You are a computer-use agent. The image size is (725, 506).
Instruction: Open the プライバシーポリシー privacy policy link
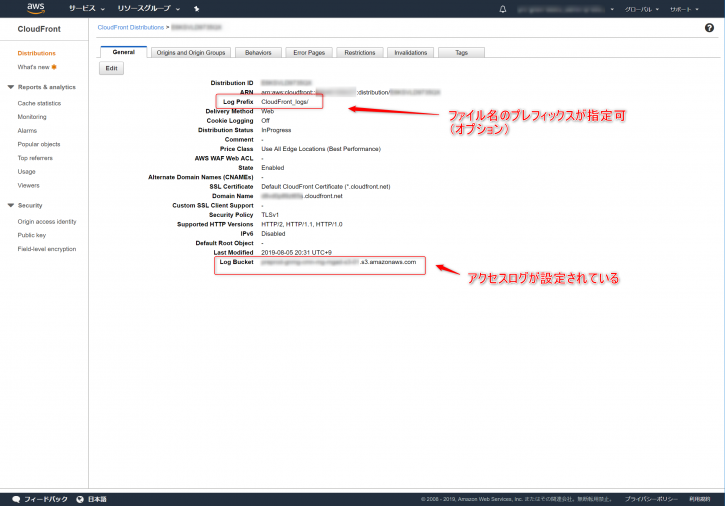tap(651, 499)
